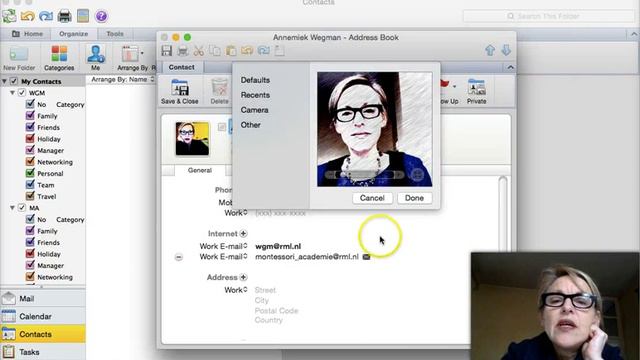
Task: Click the Delete trash icon in contact ribbon
Action: tap(220, 91)
